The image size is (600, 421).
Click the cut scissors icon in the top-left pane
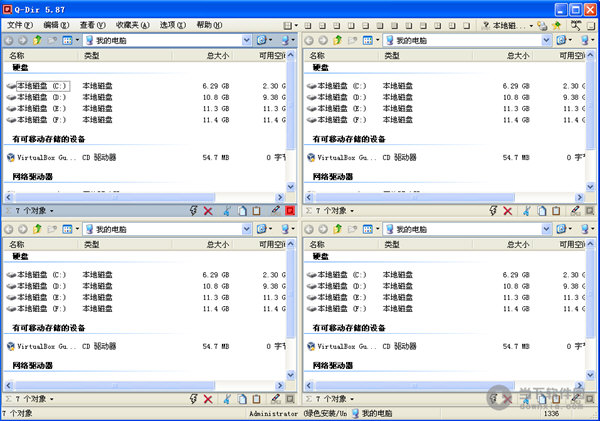coord(227,211)
